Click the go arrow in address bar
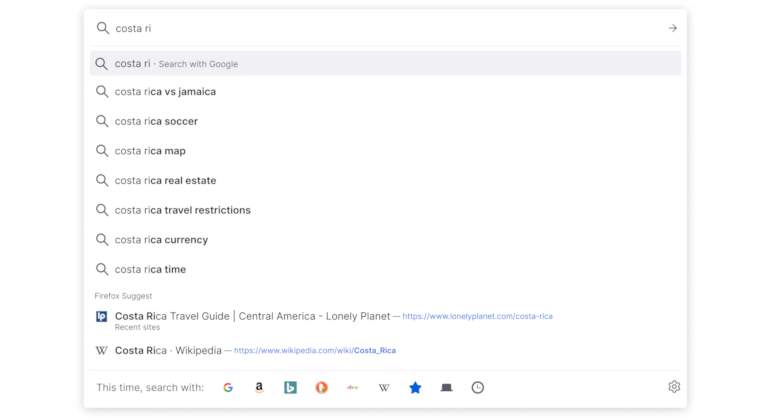This screenshot has width=770, height=420. (x=673, y=28)
